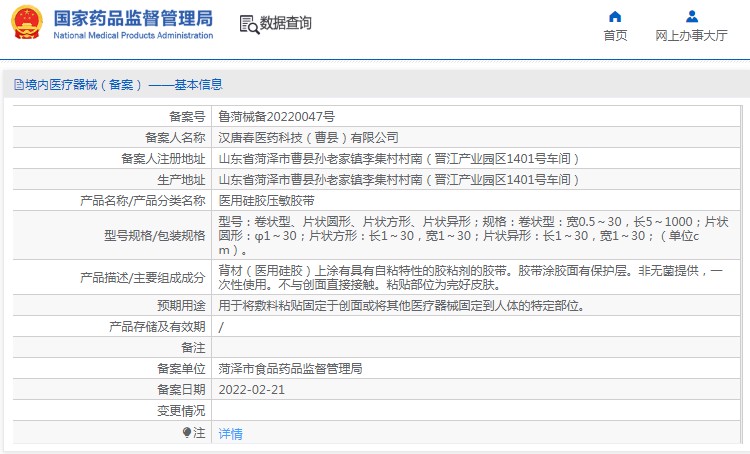Open 网上办事大厅 service hall link
The height and width of the screenshot is (454, 750).
tap(692, 35)
